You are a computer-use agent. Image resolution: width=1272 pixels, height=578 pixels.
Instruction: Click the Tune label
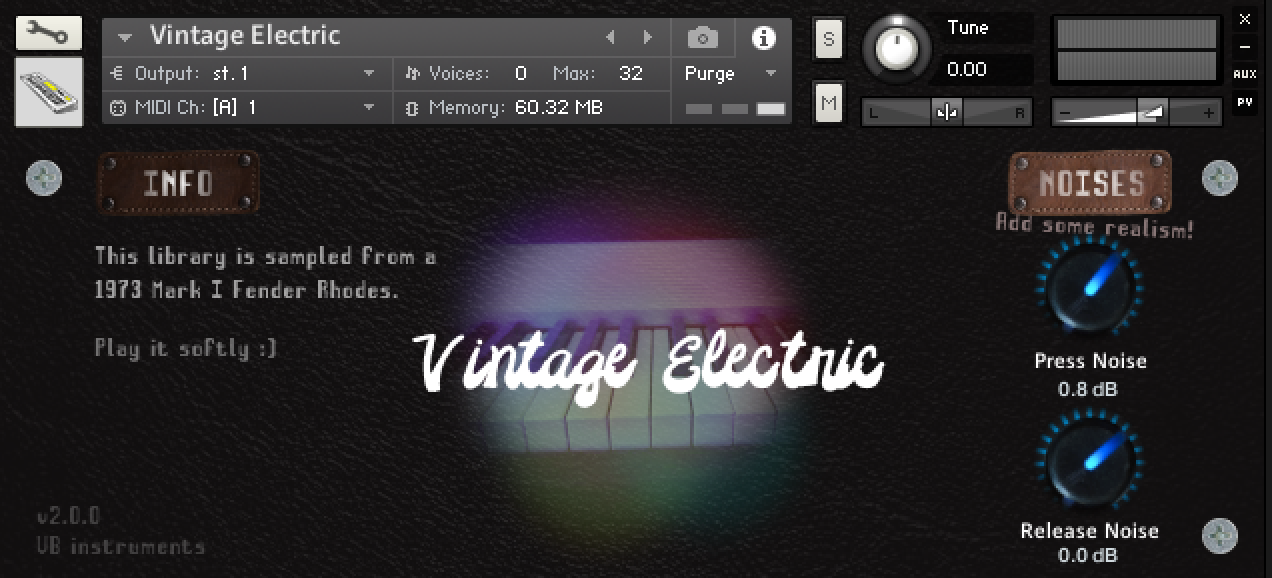967,28
